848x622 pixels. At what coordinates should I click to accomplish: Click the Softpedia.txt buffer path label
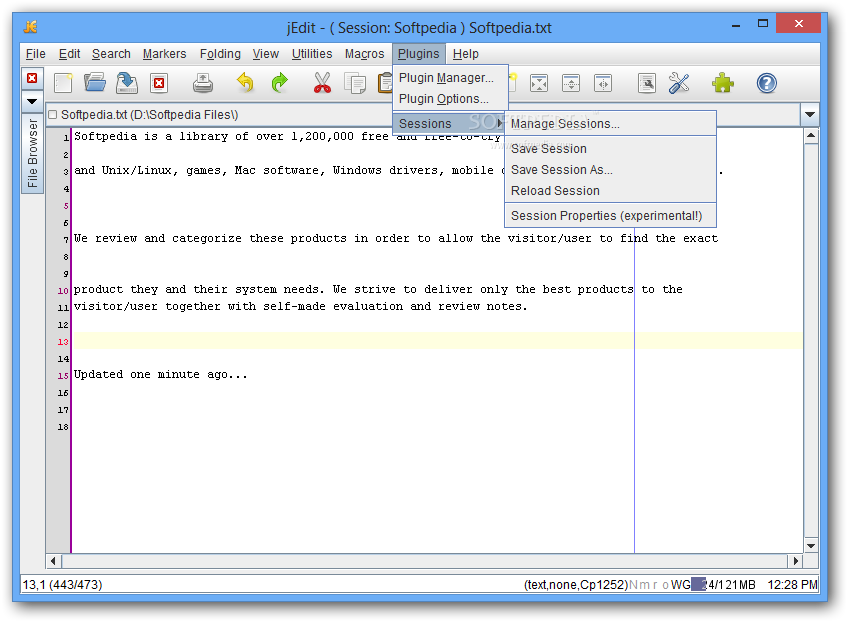click(149, 115)
